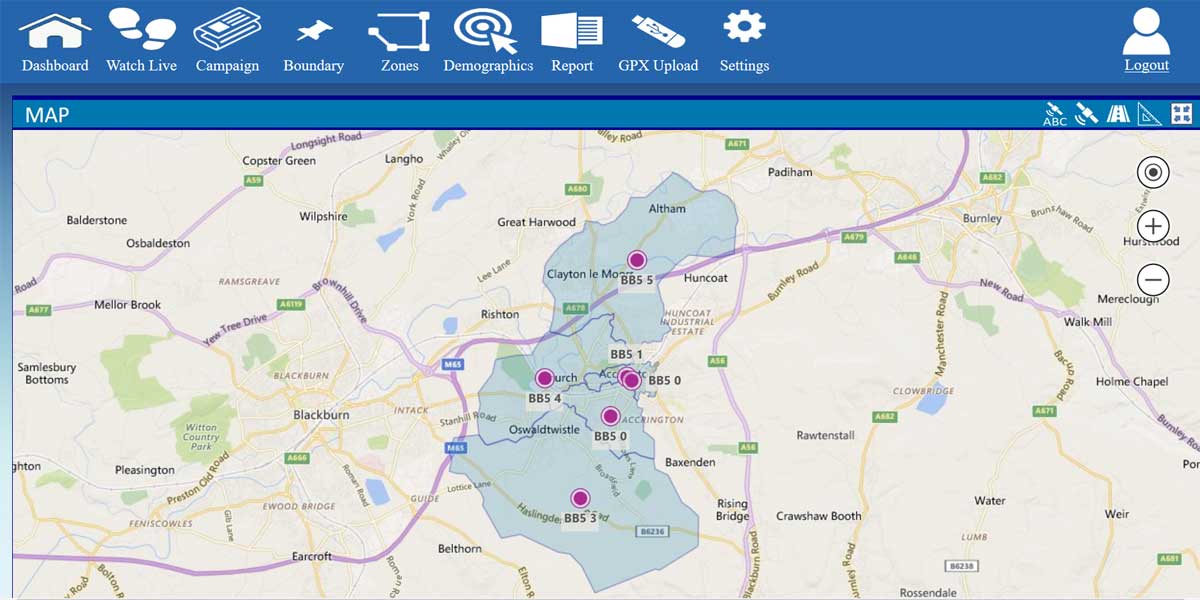This screenshot has width=1200, height=600.
Task: Toggle labeled satellite view with ABC
Action: (x=1053, y=112)
